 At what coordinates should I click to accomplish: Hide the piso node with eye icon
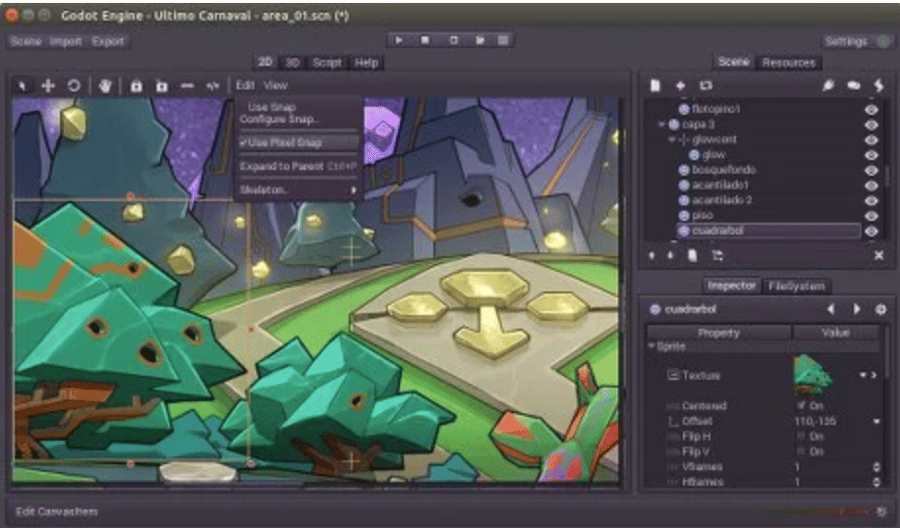coord(870,216)
